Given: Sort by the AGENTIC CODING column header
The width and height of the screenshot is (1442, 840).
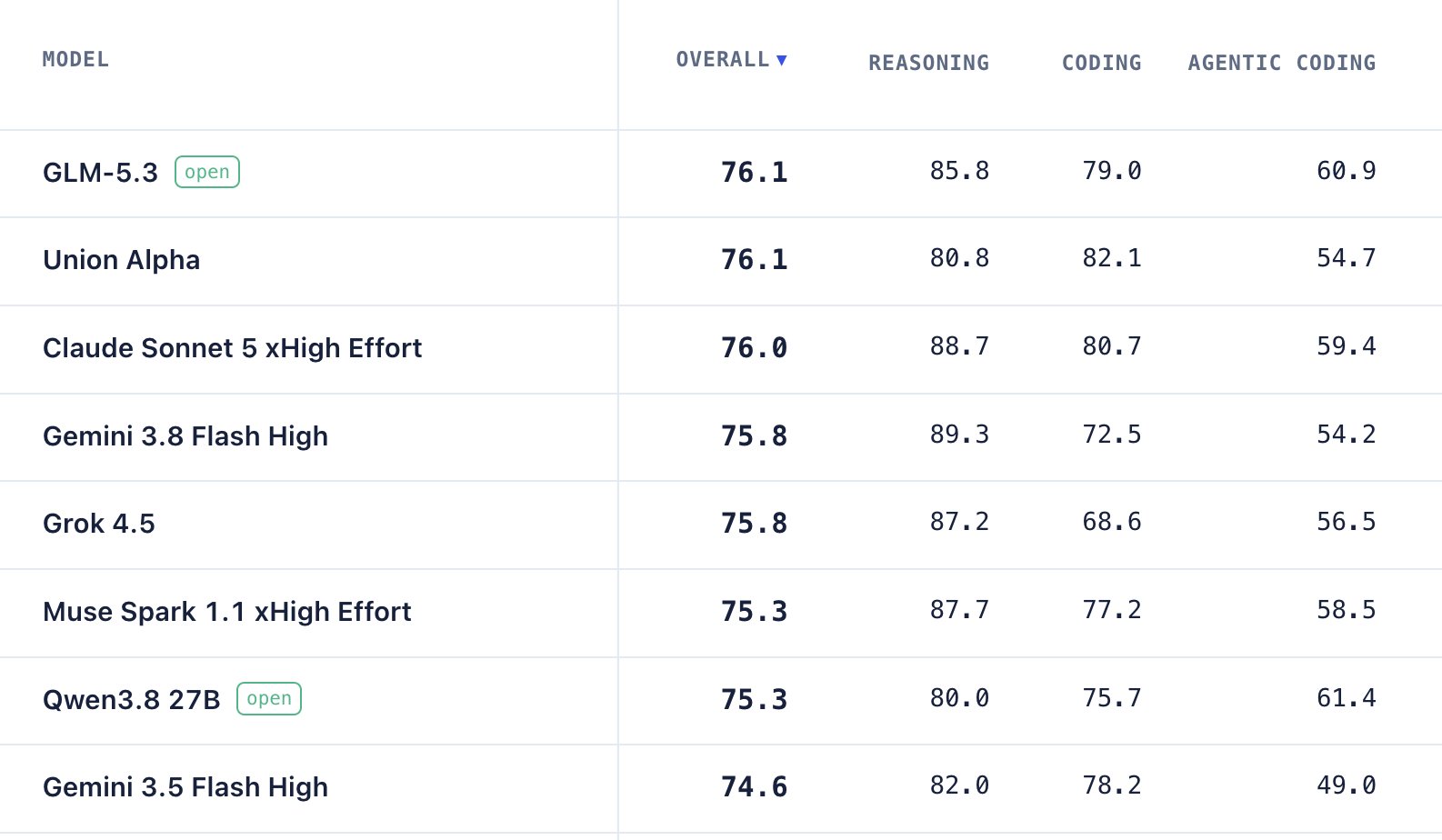Looking at the screenshot, I should 1281,63.
